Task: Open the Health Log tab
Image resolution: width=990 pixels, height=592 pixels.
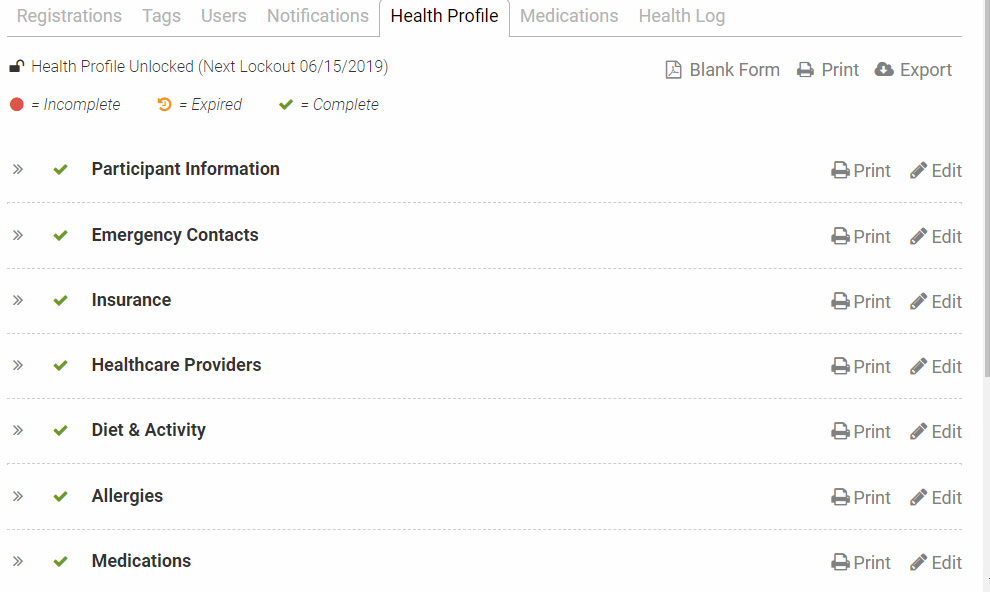Action: [682, 16]
